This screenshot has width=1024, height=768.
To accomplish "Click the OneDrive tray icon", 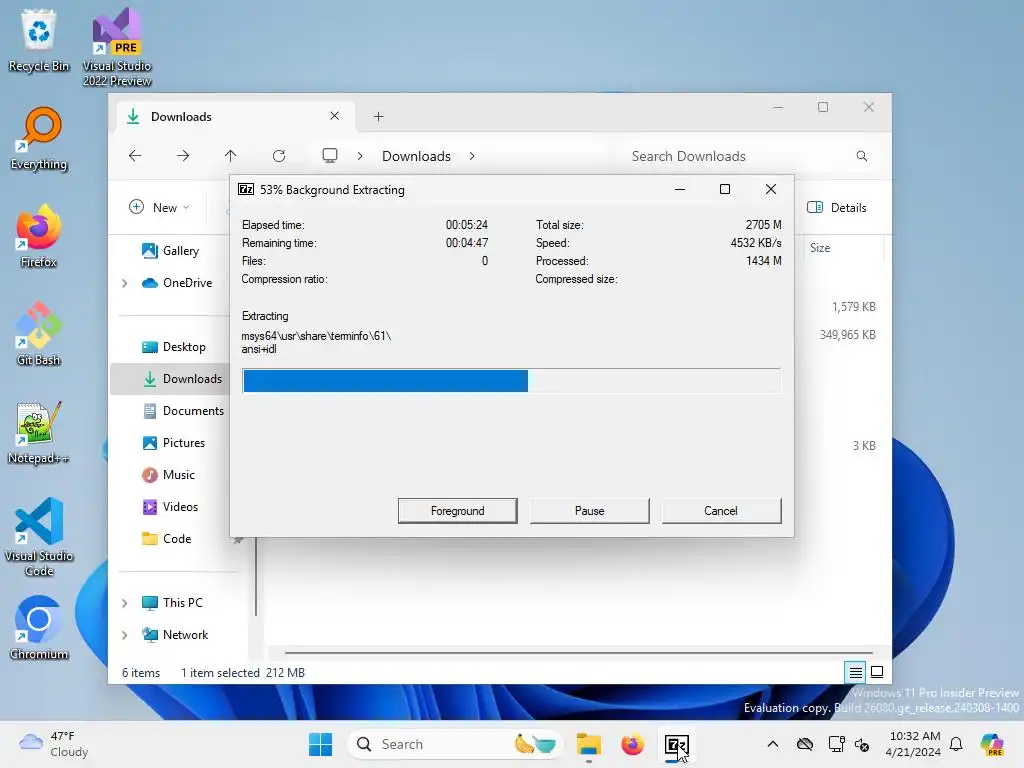I will point(805,744).
